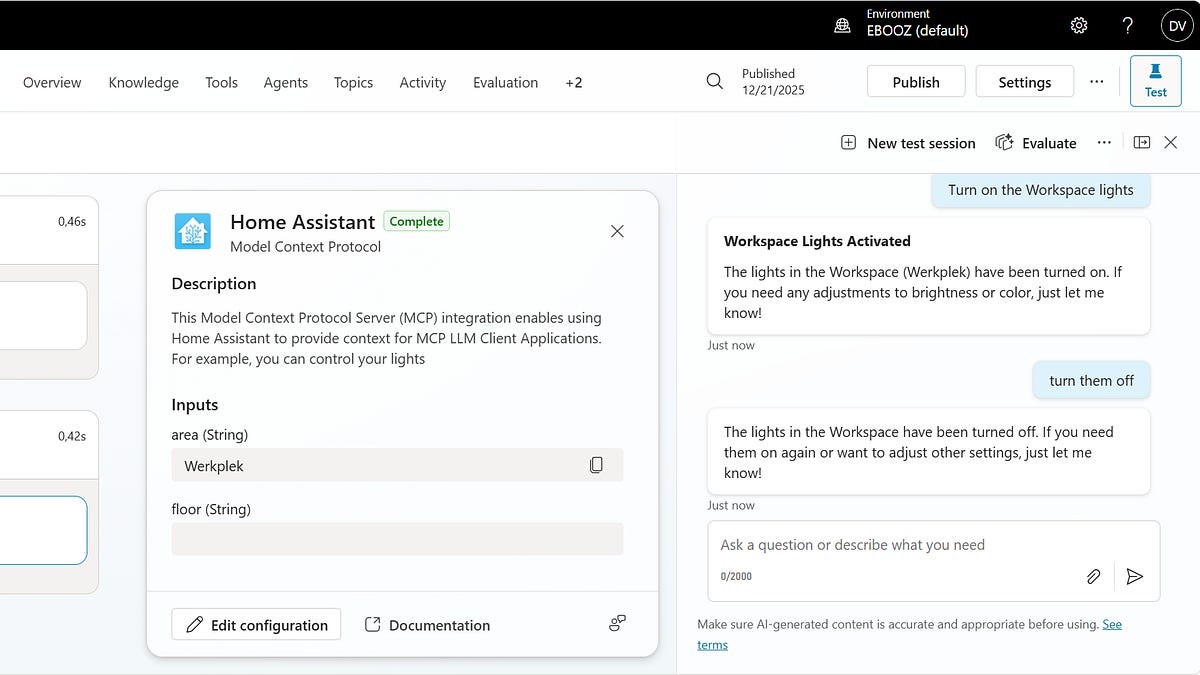Click the send message arrow icon
This screenshot has height=675, width=1200.
tap(1134, 576)
